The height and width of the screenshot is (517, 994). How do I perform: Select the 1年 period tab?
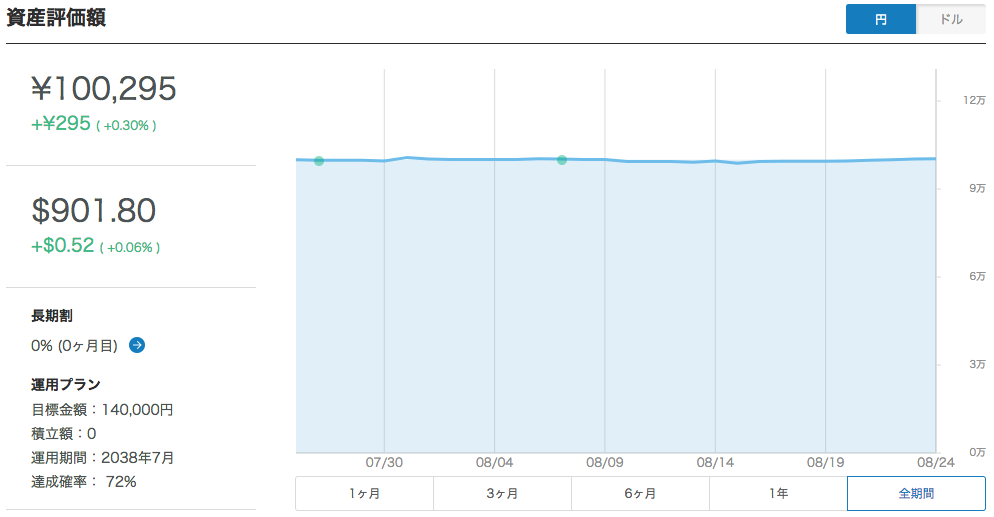tap(778, 494)
